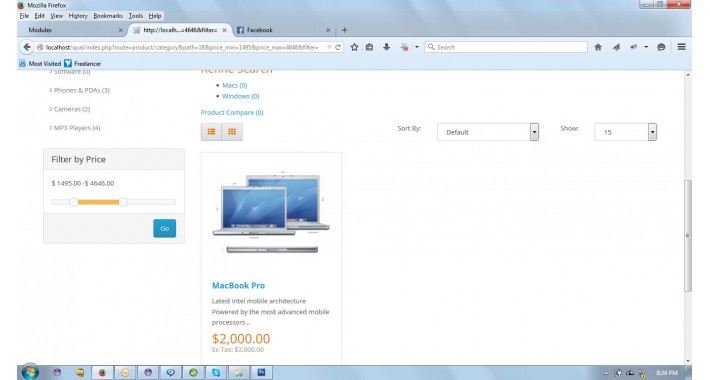The image size is (710, 380).
Task: Open Cameras (2) category
Action: 72,109
